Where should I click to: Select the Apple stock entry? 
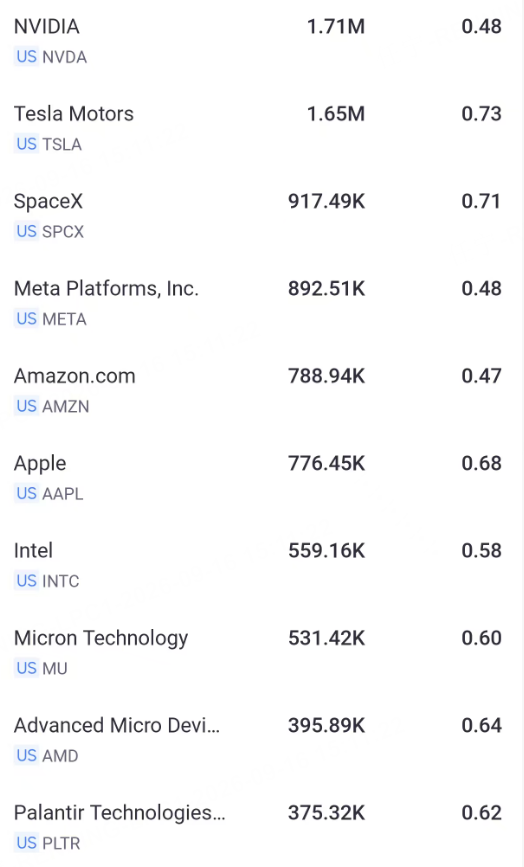[x=262, y=478]
